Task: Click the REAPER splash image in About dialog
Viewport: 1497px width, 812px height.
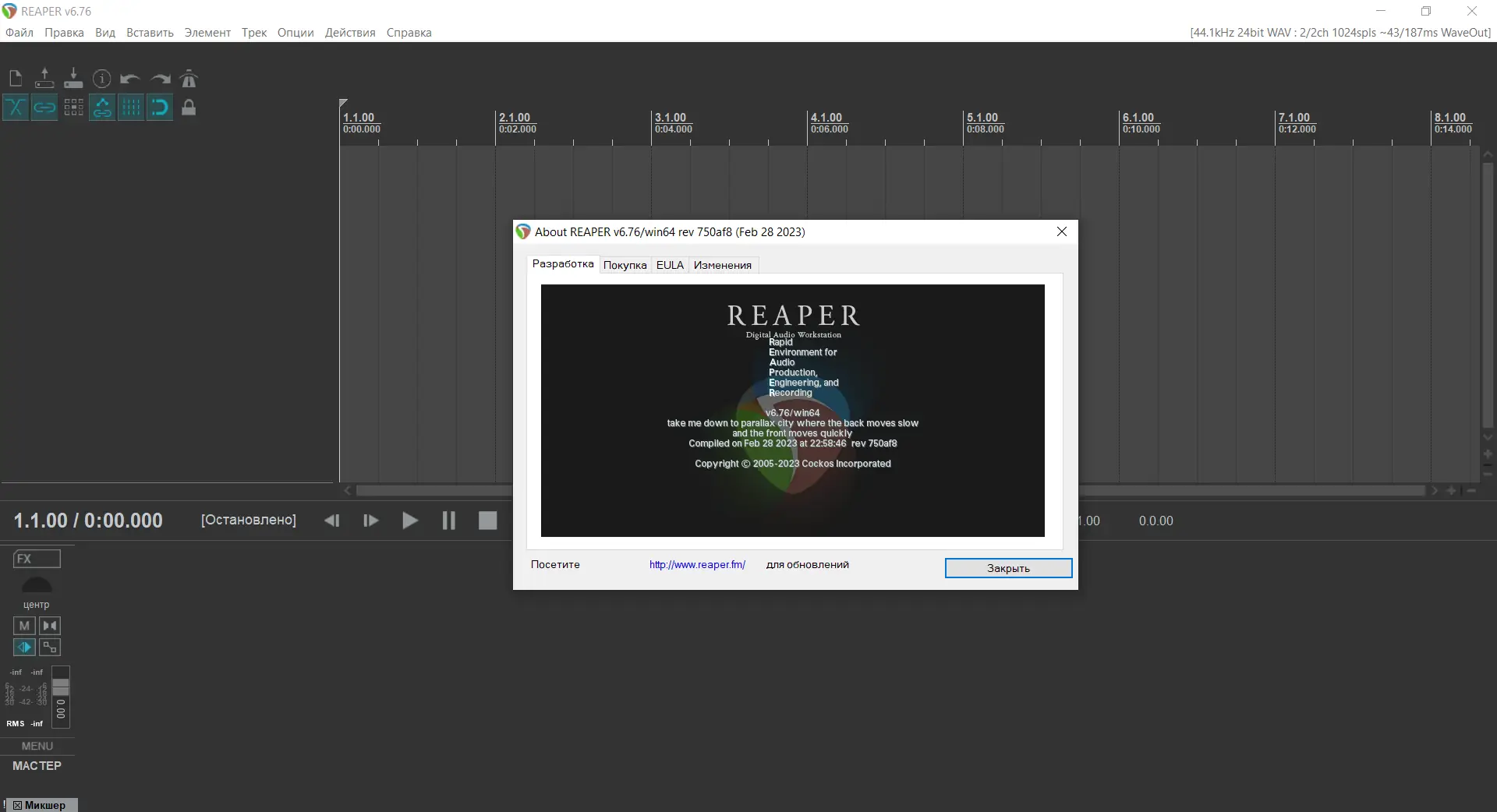Action: pyautogui.click(x=793, y=411)
